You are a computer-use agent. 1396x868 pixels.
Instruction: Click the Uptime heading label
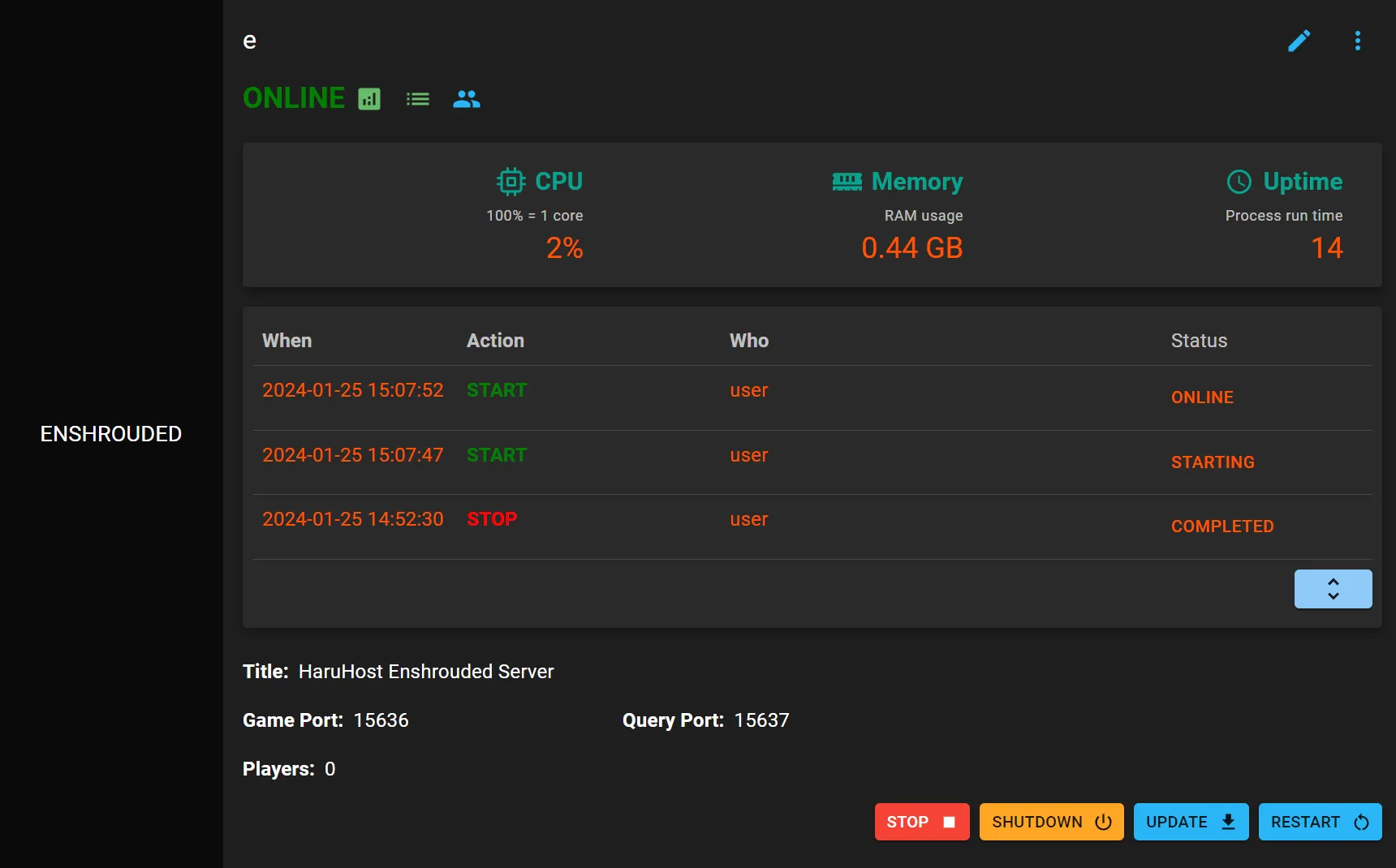point(1303,182)
